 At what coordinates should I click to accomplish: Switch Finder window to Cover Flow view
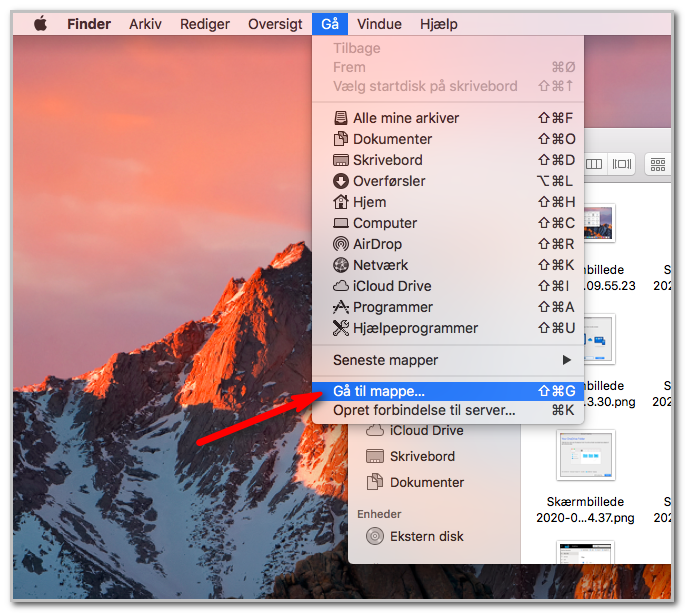pyautogui.click(x=621, y=164)
